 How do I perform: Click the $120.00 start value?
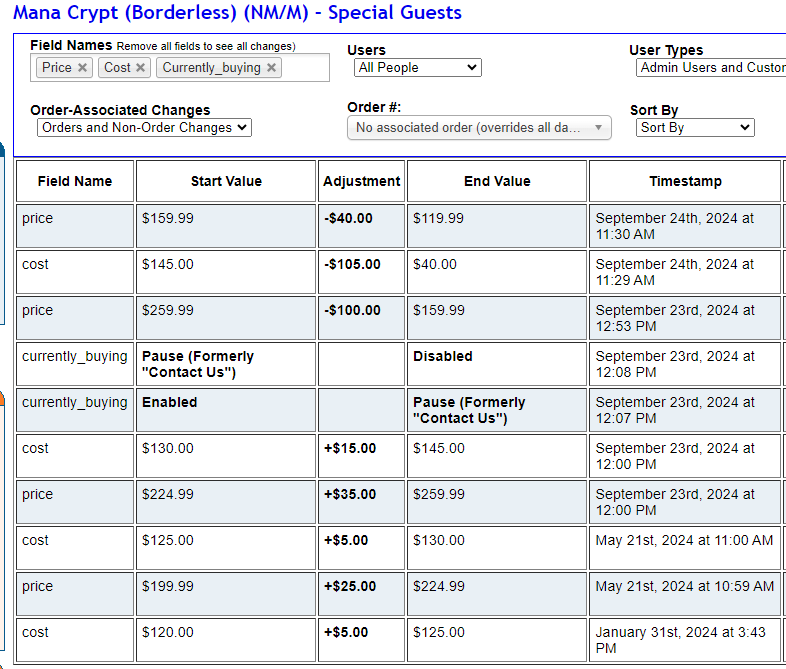(x=167, y=633)
